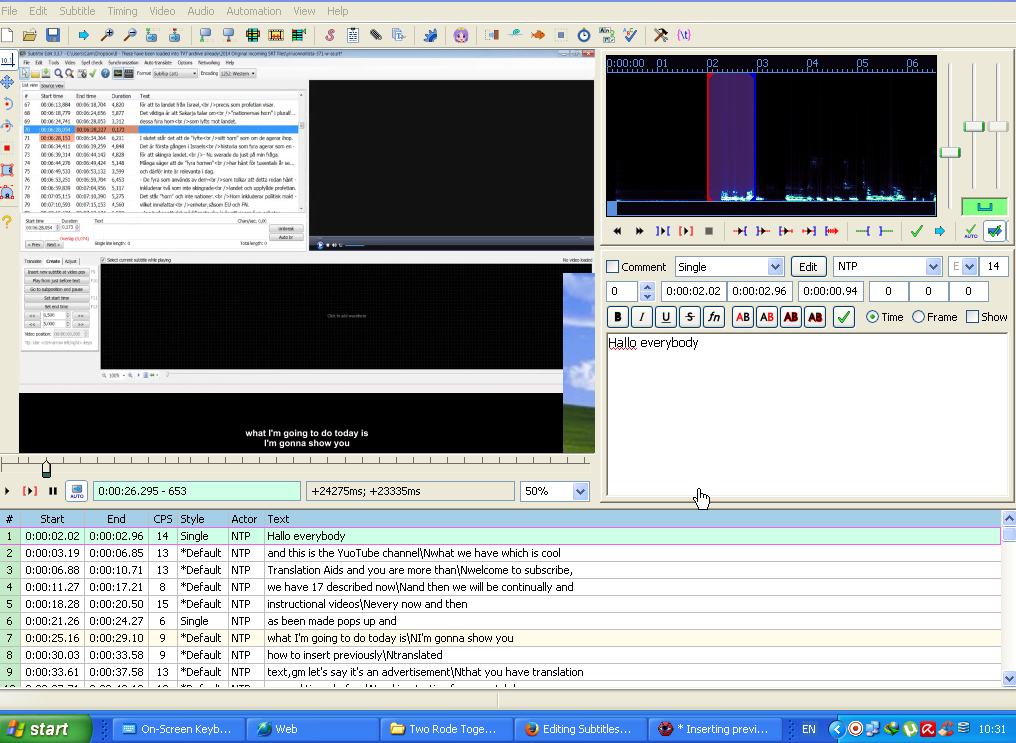
Task: Click the Shift Times clock icon
Action: 584,35
